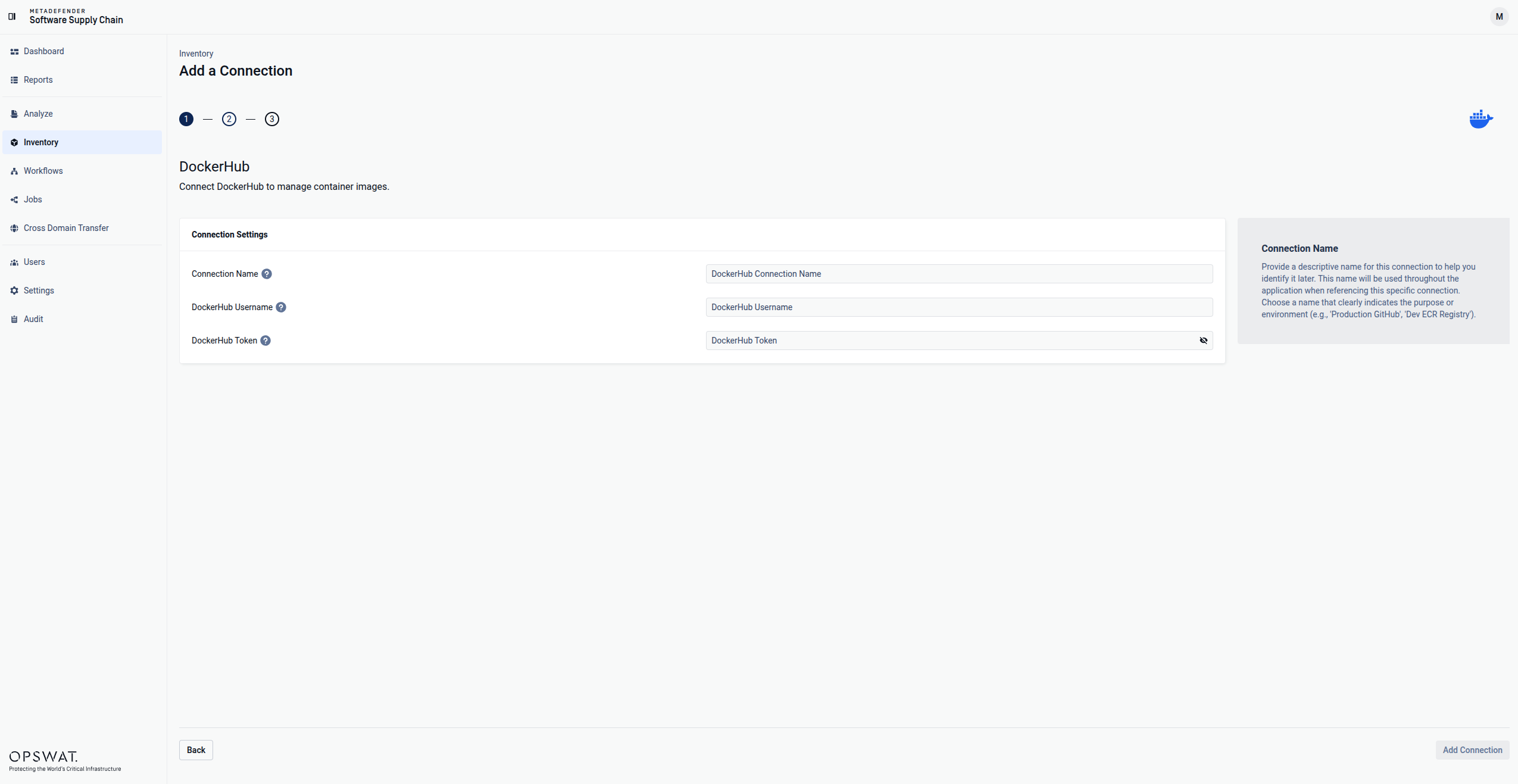This screenshot has height=784, width=1518.
Task: Focus the DockerHub Token field
Action: [951, 341]
